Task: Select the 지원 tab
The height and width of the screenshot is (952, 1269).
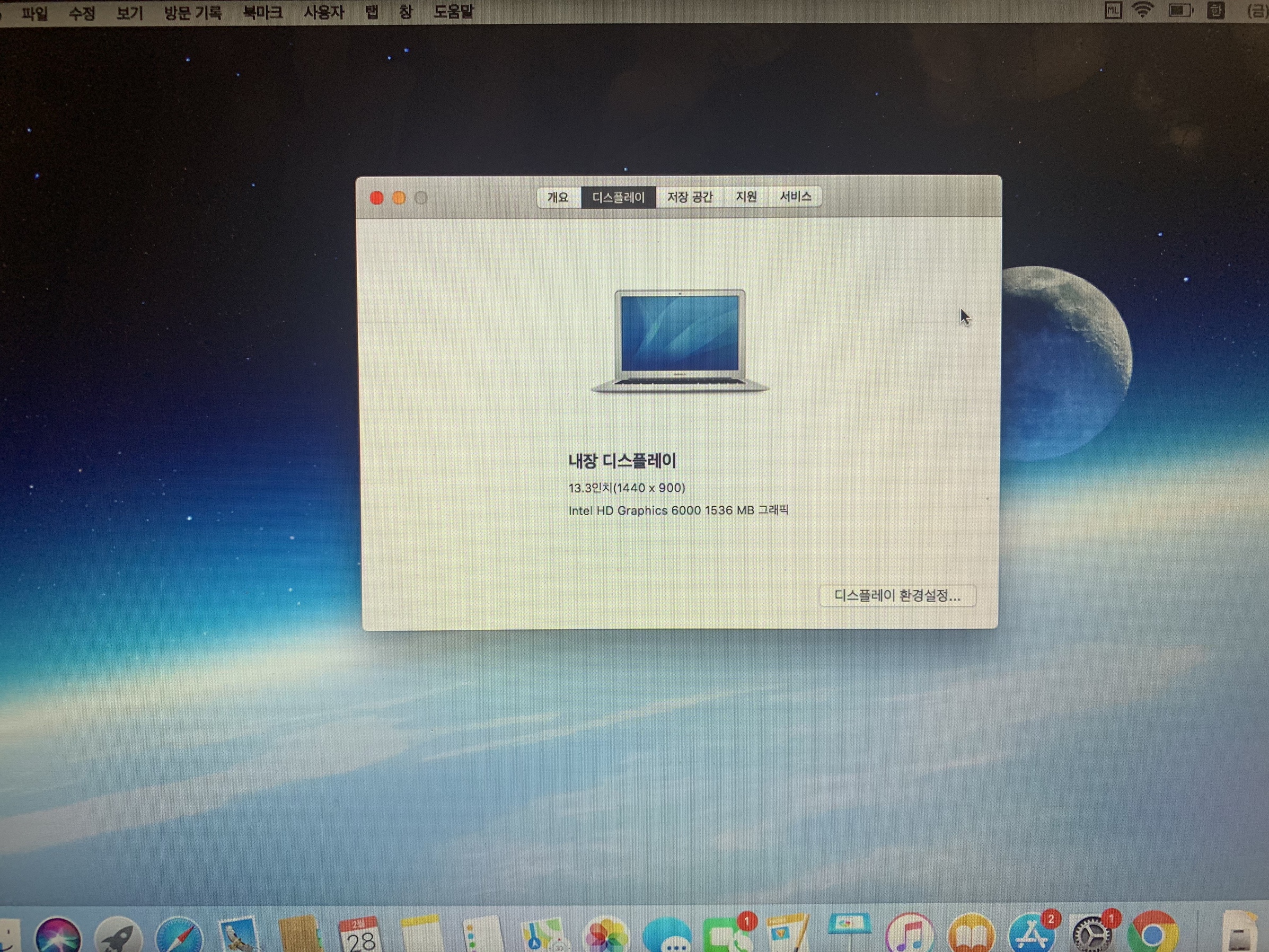Action: tap(746, 197)
